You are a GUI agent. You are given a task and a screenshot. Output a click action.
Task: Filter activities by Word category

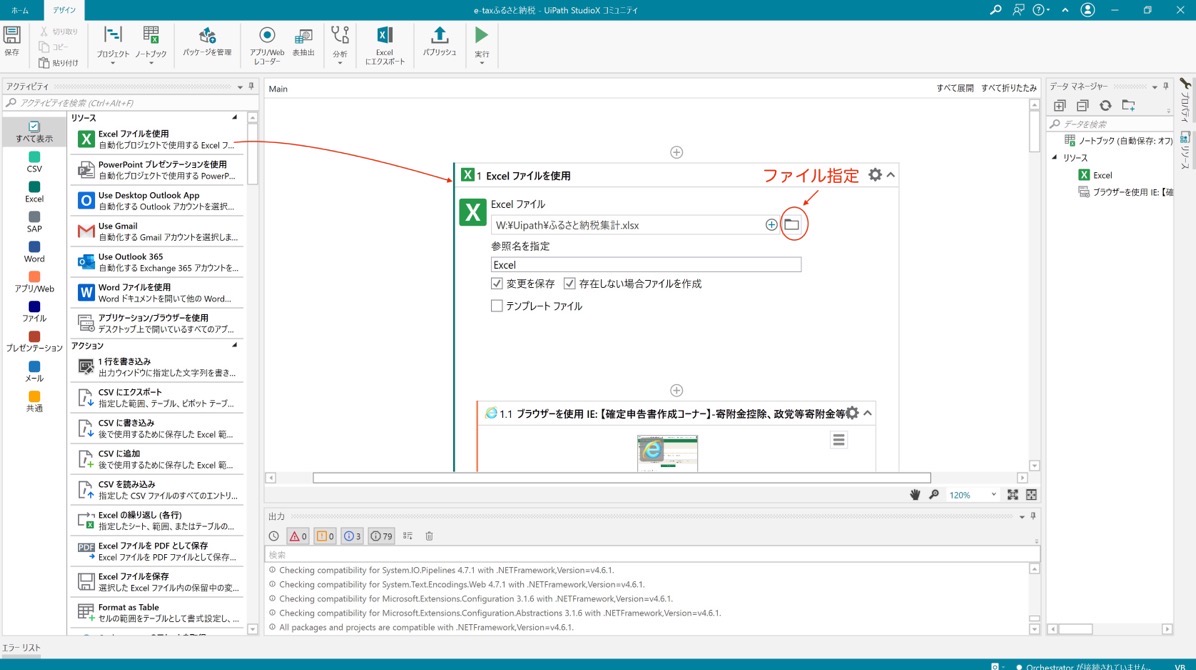point(34,252)
